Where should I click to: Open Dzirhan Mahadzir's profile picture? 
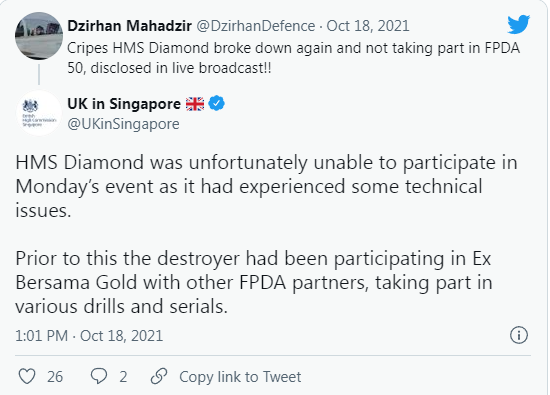tap(39, 36)
